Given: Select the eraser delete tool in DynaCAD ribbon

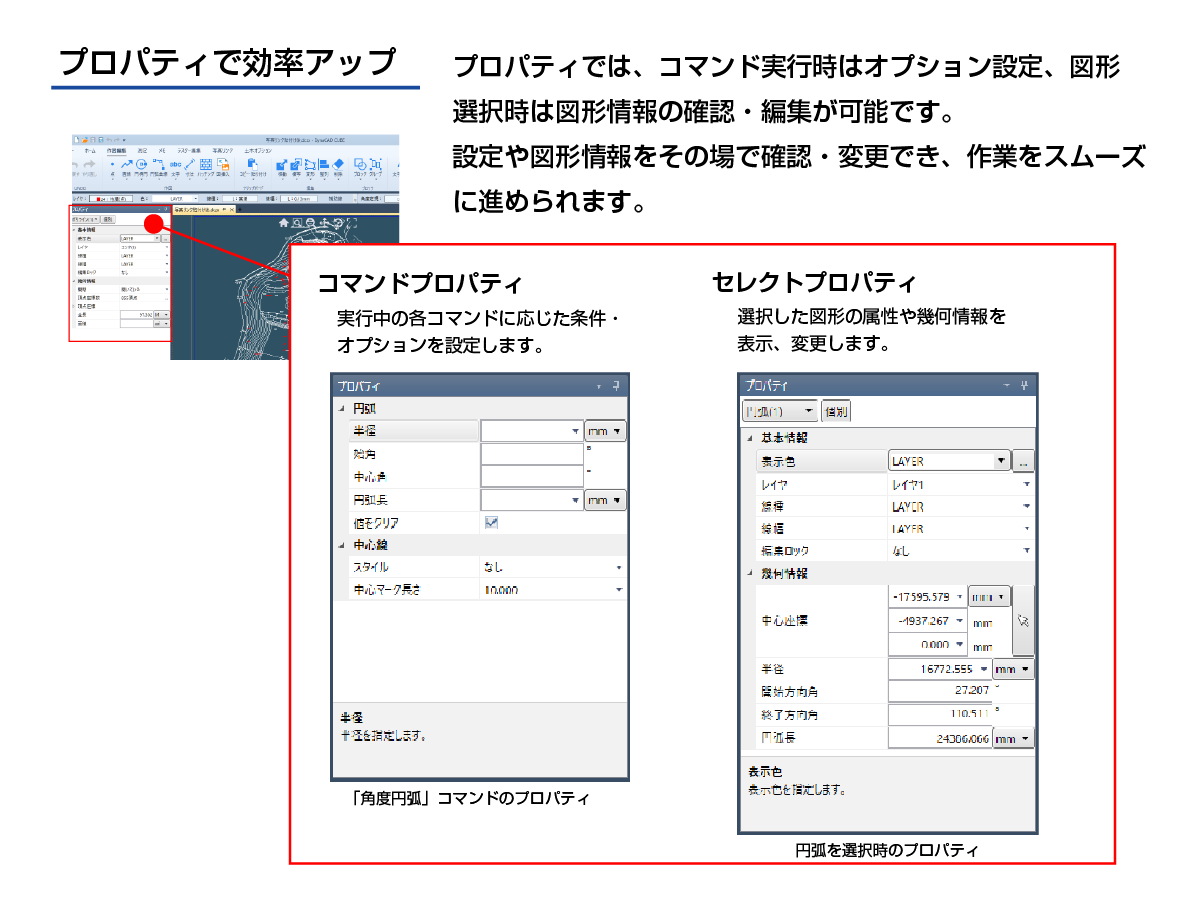Looking at the screenshot, I should [x=338, y=164].
